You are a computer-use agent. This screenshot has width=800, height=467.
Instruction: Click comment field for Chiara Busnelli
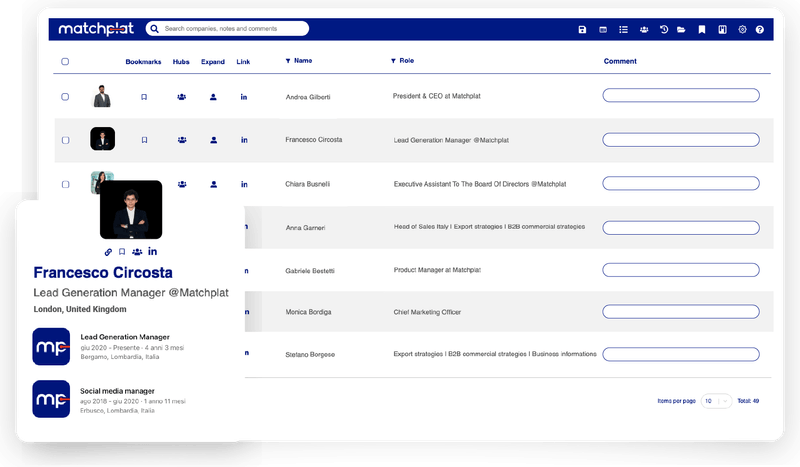pyautogui.click(x=681, y=183)
